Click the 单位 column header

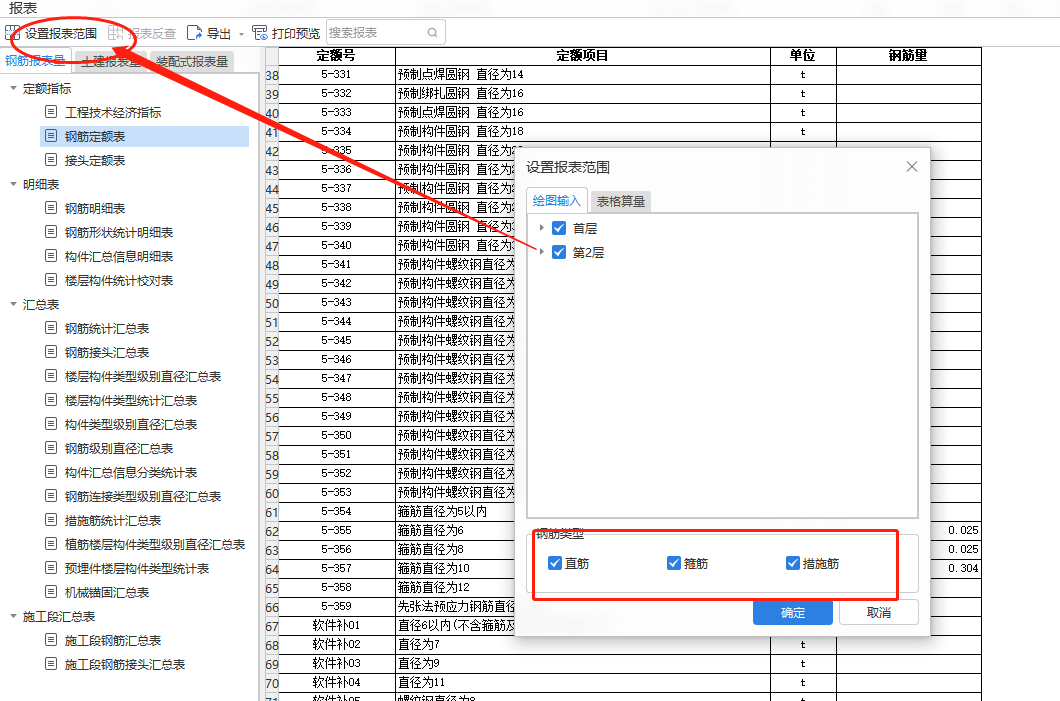[x=803, y=56]
